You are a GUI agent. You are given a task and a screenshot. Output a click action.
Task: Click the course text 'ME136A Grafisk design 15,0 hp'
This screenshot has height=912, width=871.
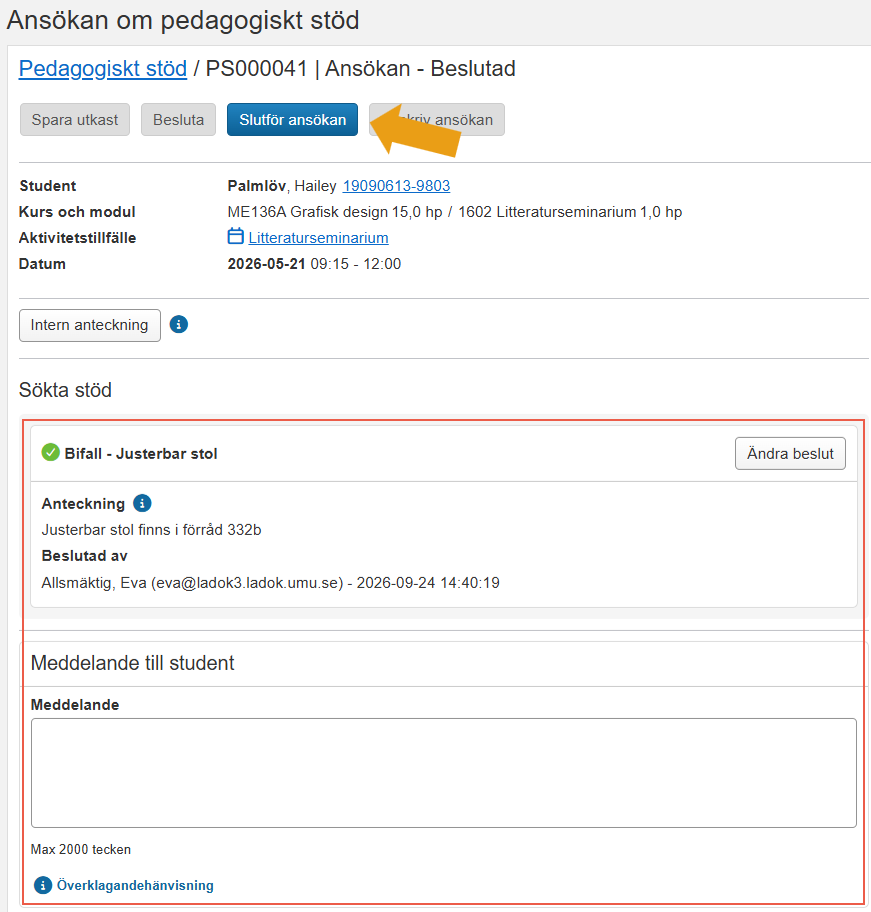tap(335, 212)
